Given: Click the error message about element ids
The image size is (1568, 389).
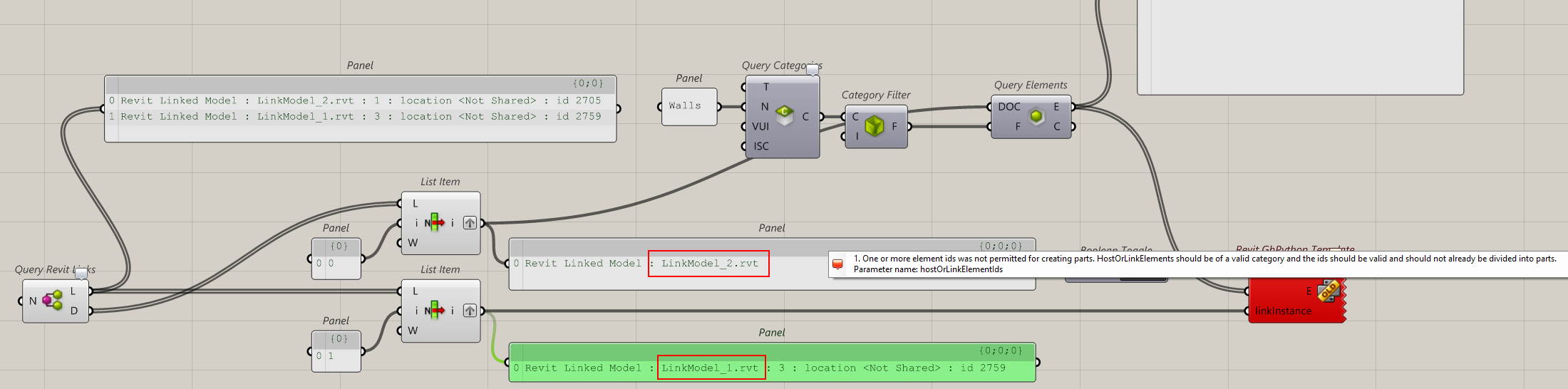Looking at the screenshot, I should tap(1205, 259).
